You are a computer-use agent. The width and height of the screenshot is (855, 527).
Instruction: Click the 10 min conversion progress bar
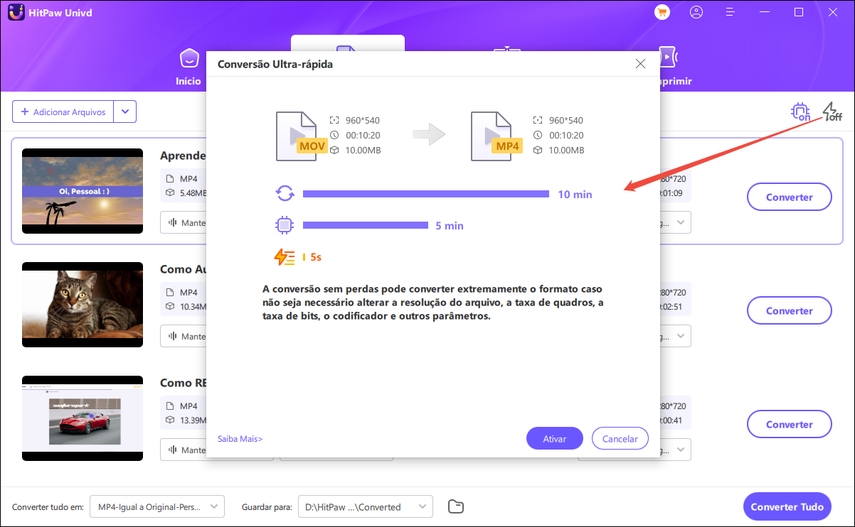pyautogui.click(x=426, y=194)
